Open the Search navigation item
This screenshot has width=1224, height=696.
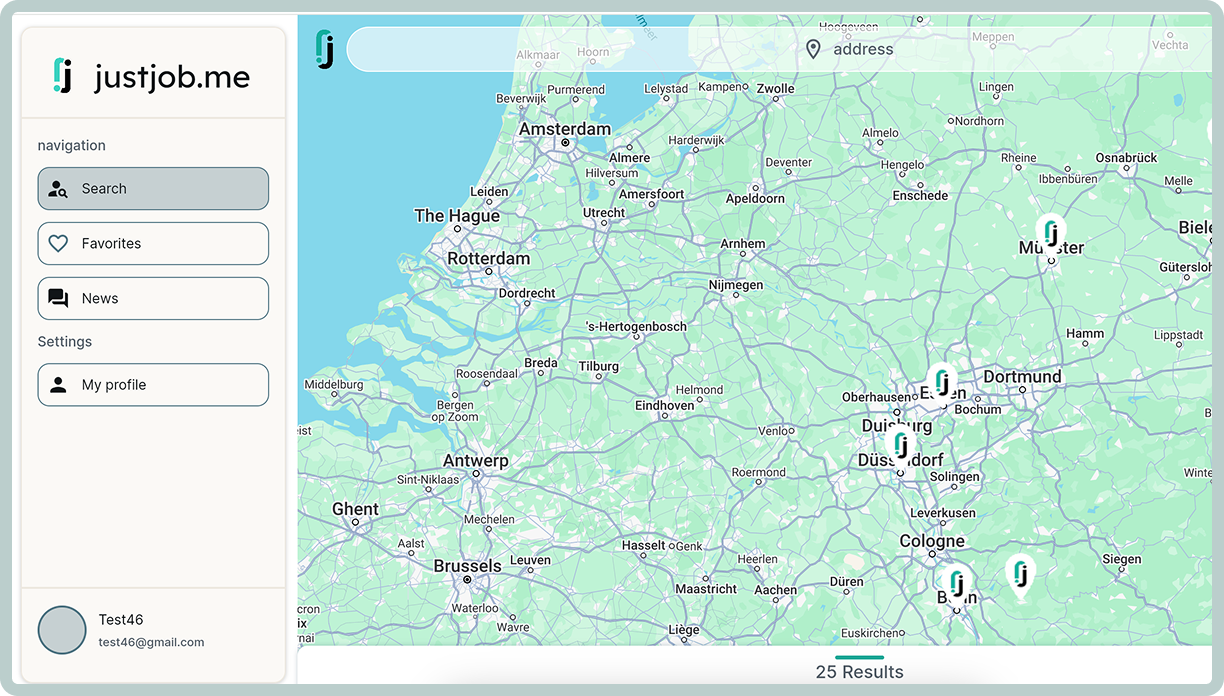(153, 188)
